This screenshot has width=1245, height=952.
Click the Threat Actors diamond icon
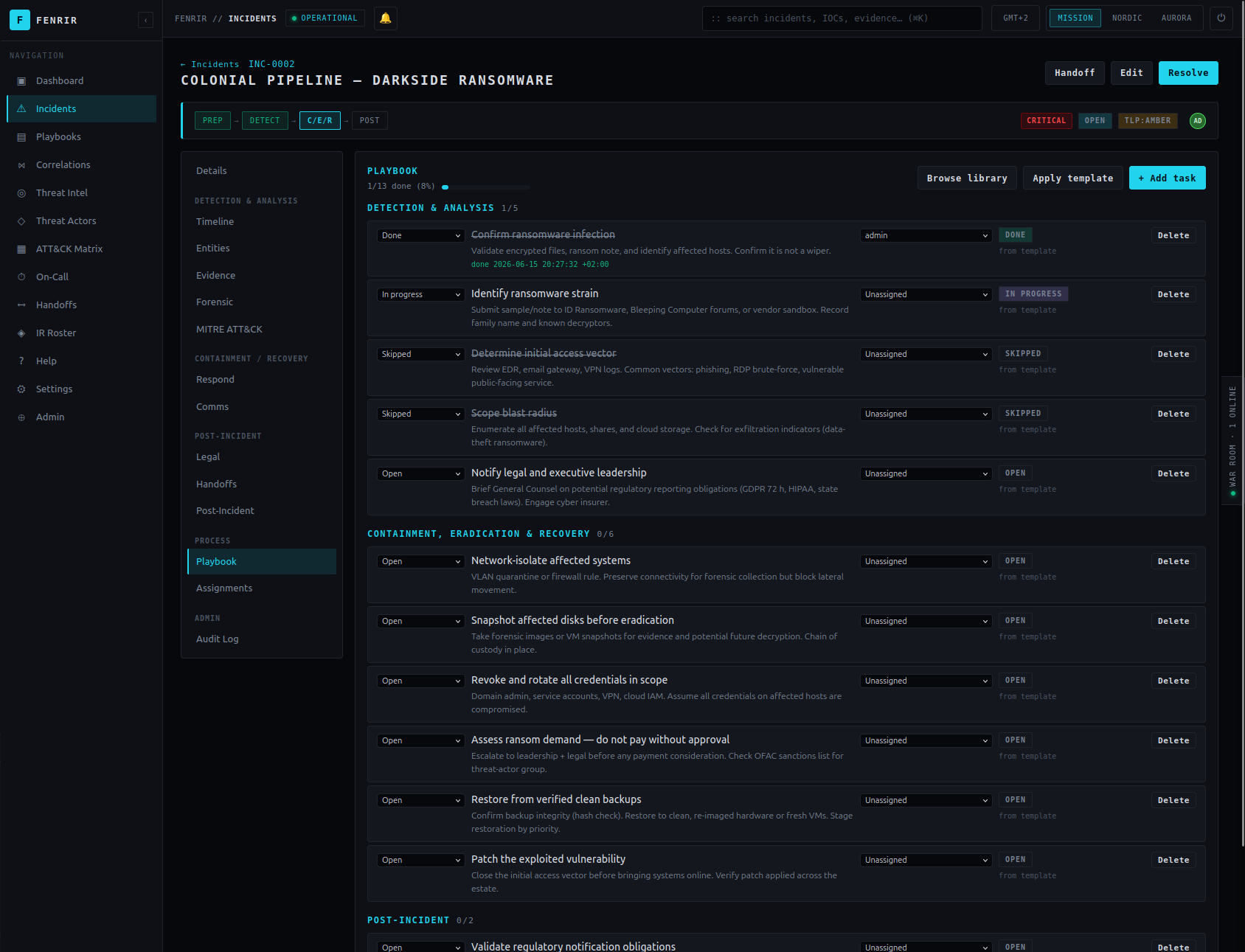[21, 221]
